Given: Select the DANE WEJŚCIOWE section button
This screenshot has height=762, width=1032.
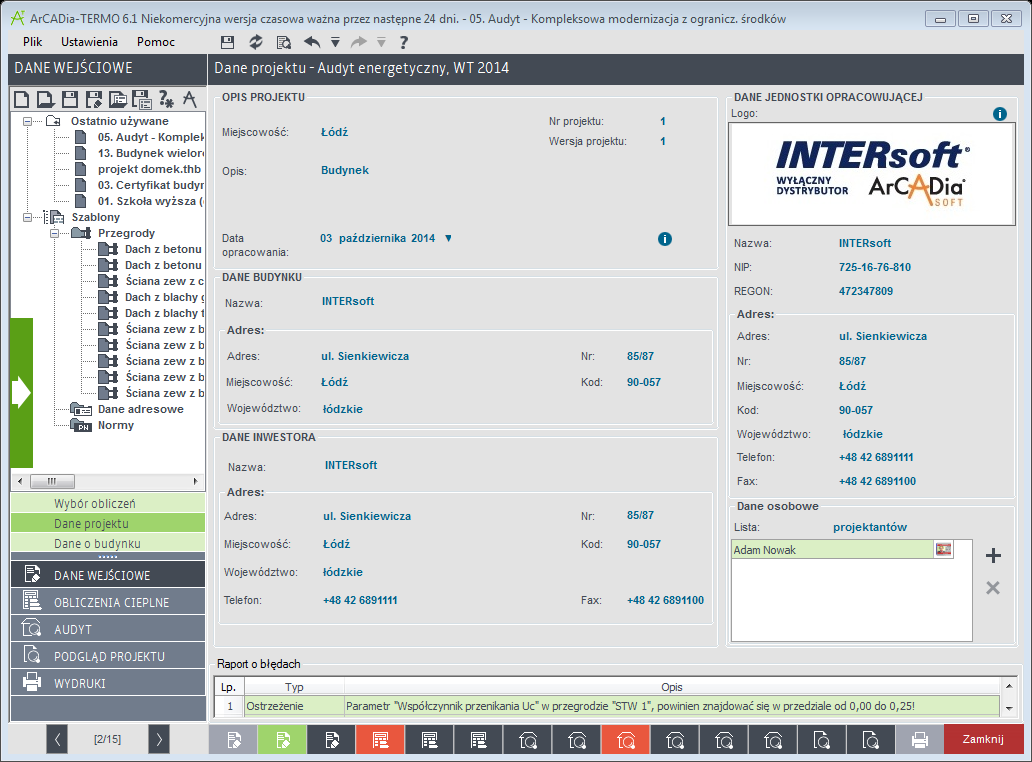Looking at the screenshot, I should click(108, 575).
